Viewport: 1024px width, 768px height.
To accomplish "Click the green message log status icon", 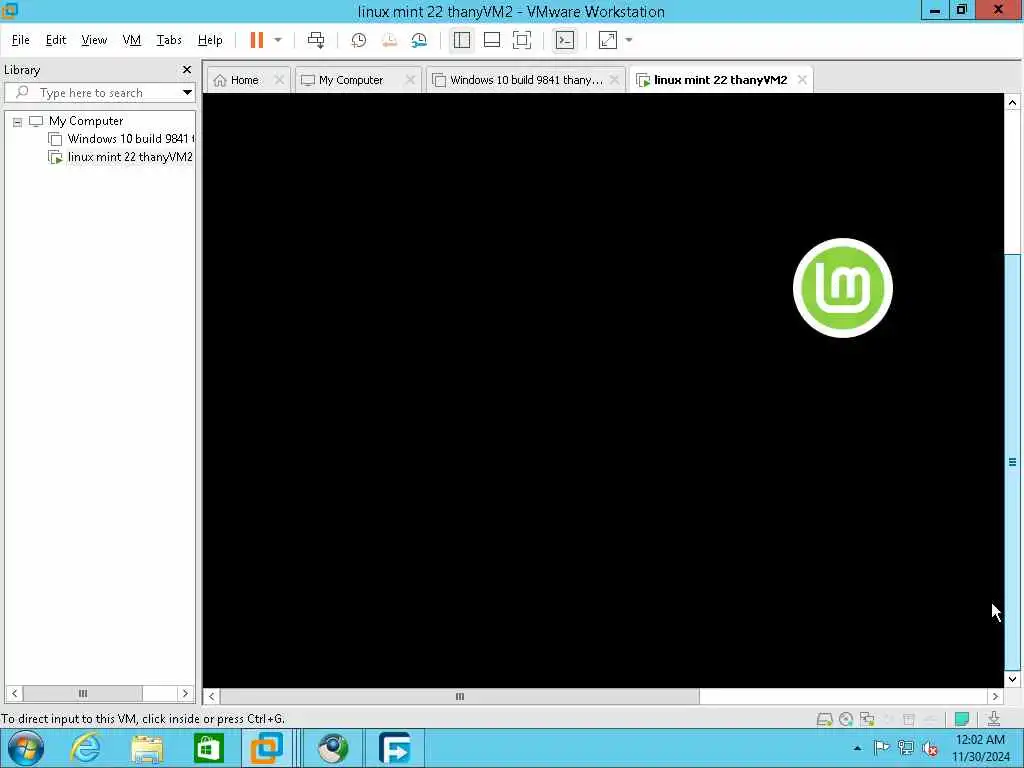I will coord(961,719).
